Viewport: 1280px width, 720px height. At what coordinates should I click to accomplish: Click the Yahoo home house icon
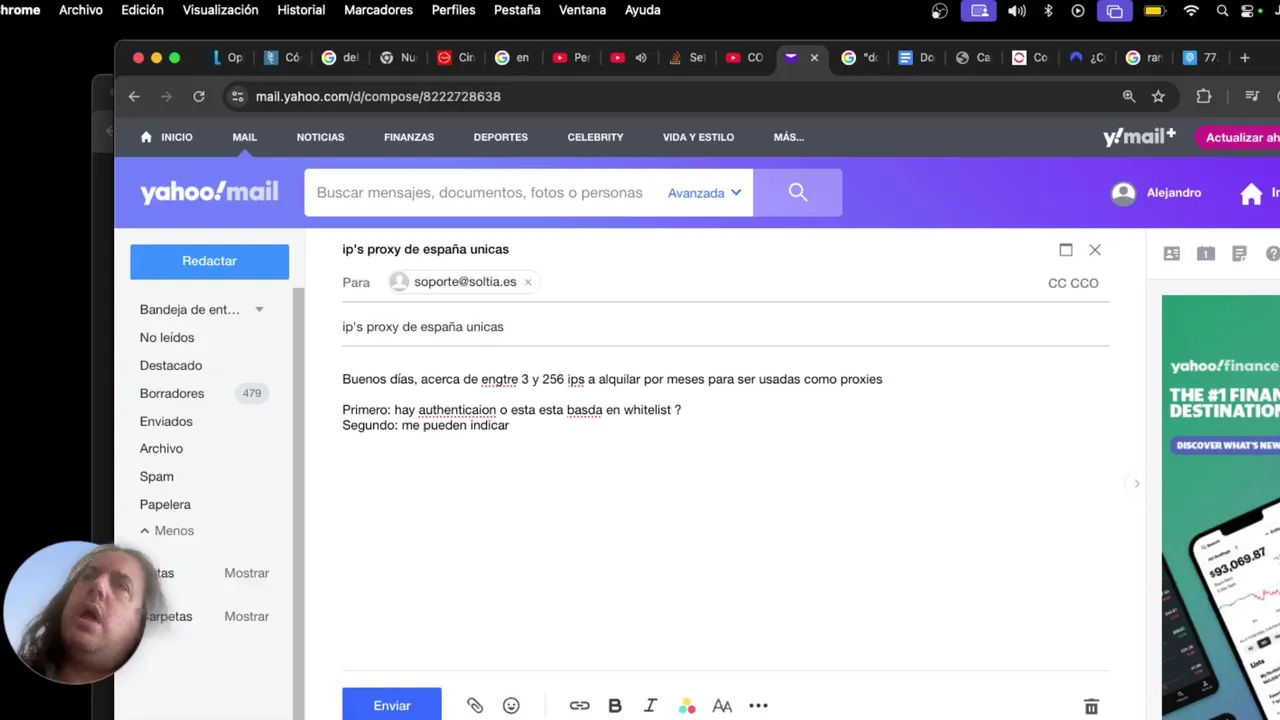click(1251, 194)
